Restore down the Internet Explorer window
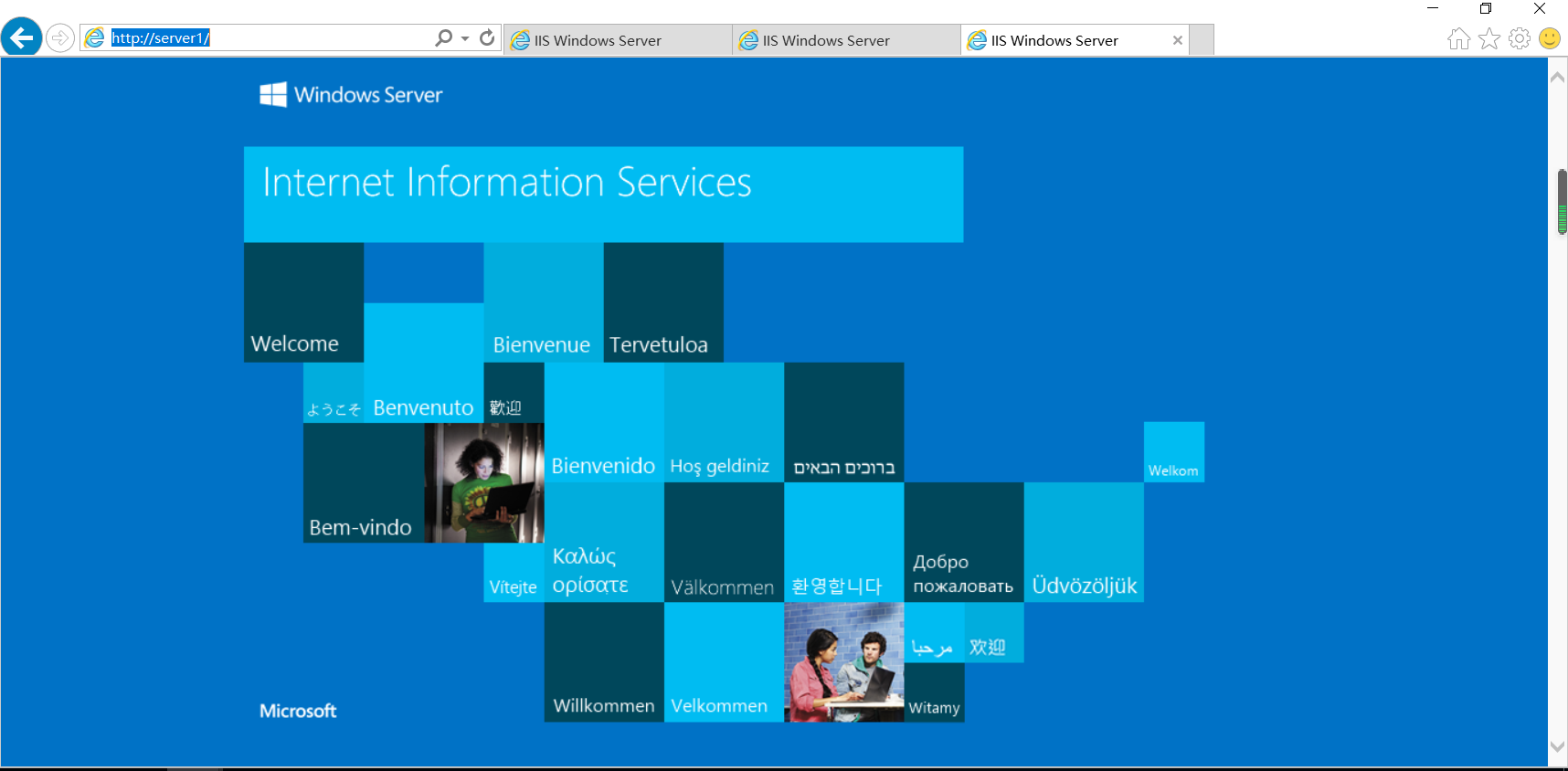 tap(1486, 8)
